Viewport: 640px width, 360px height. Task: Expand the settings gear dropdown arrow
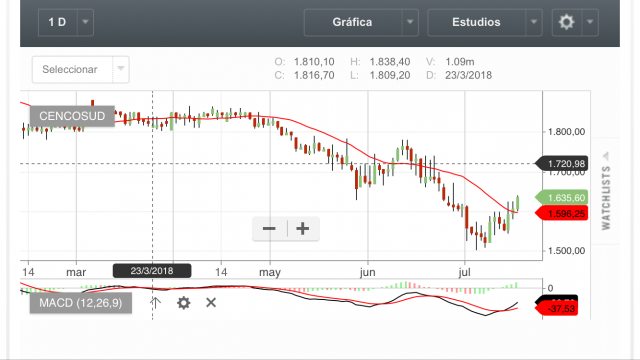pos(590,22)
